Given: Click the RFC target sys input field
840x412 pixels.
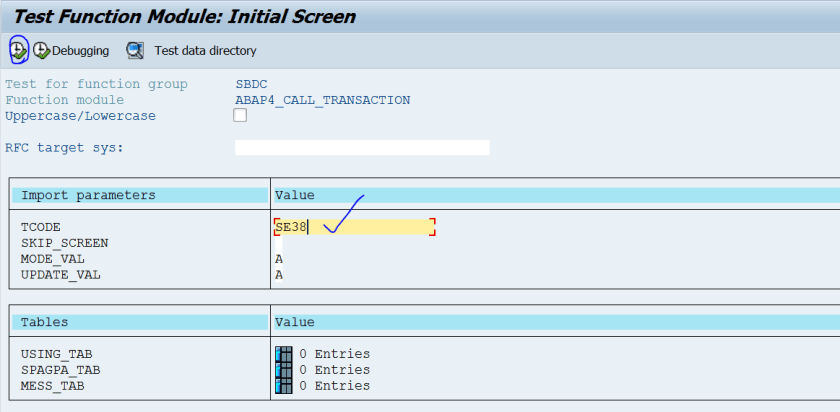Looking at the screenshot, I should [362, 148].
